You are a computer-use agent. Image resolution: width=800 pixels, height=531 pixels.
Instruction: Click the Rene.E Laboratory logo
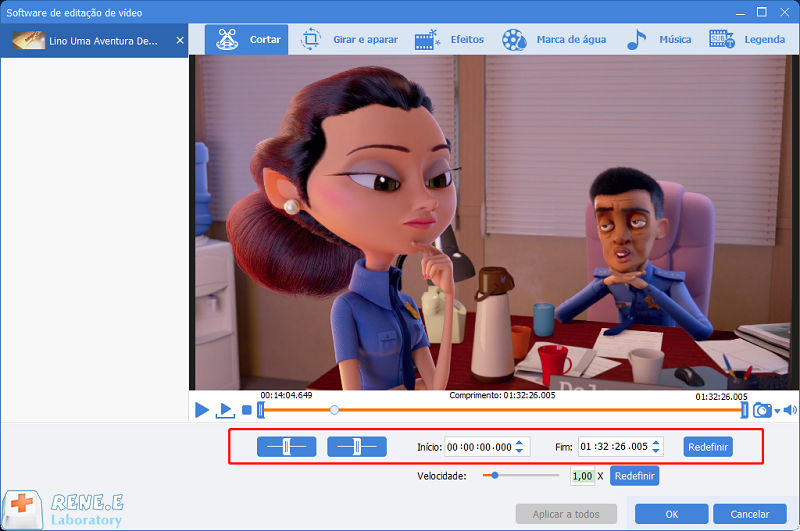pos(64,510)
